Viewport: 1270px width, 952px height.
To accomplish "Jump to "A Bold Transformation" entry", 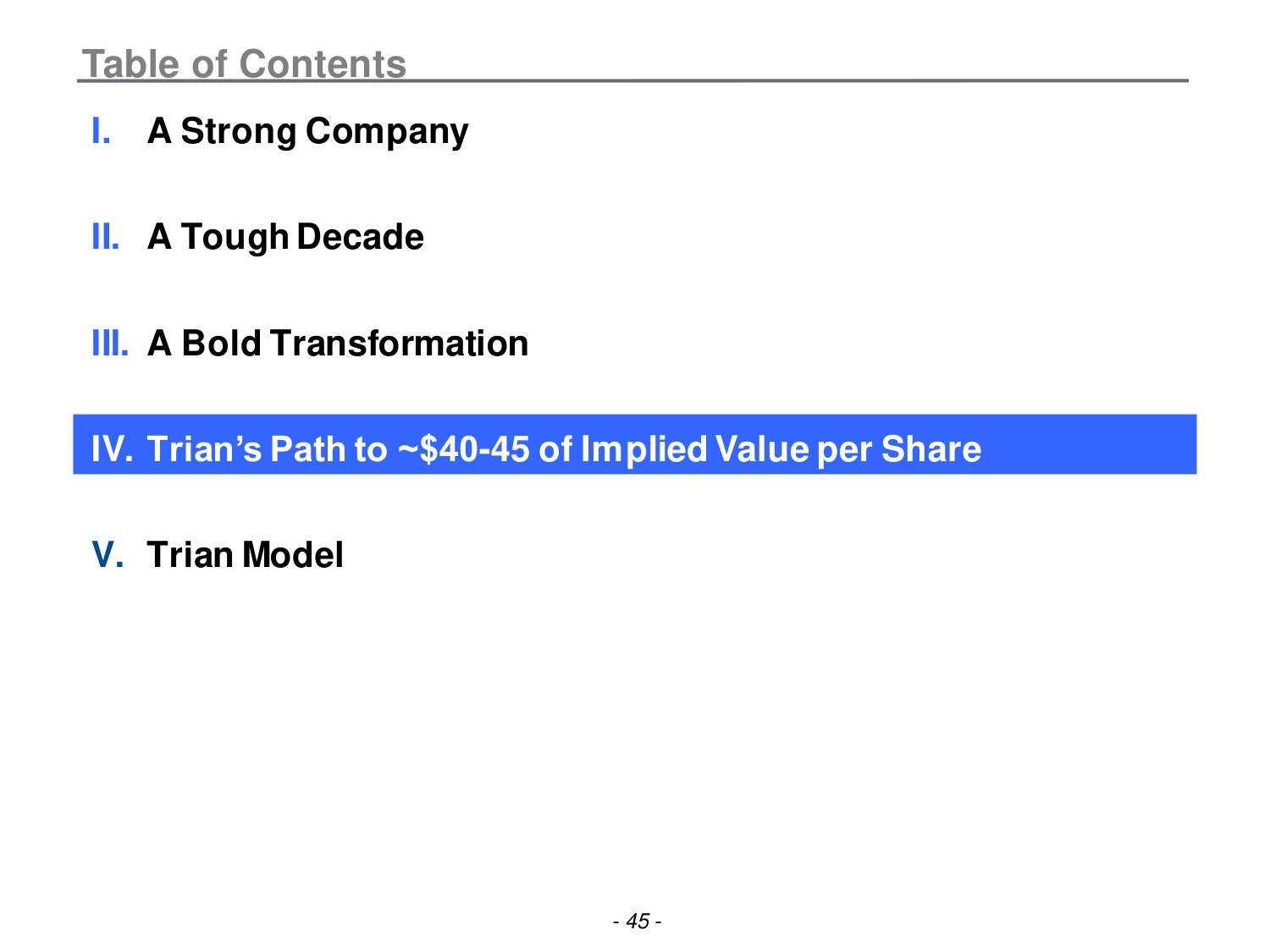I will [338, 344].
